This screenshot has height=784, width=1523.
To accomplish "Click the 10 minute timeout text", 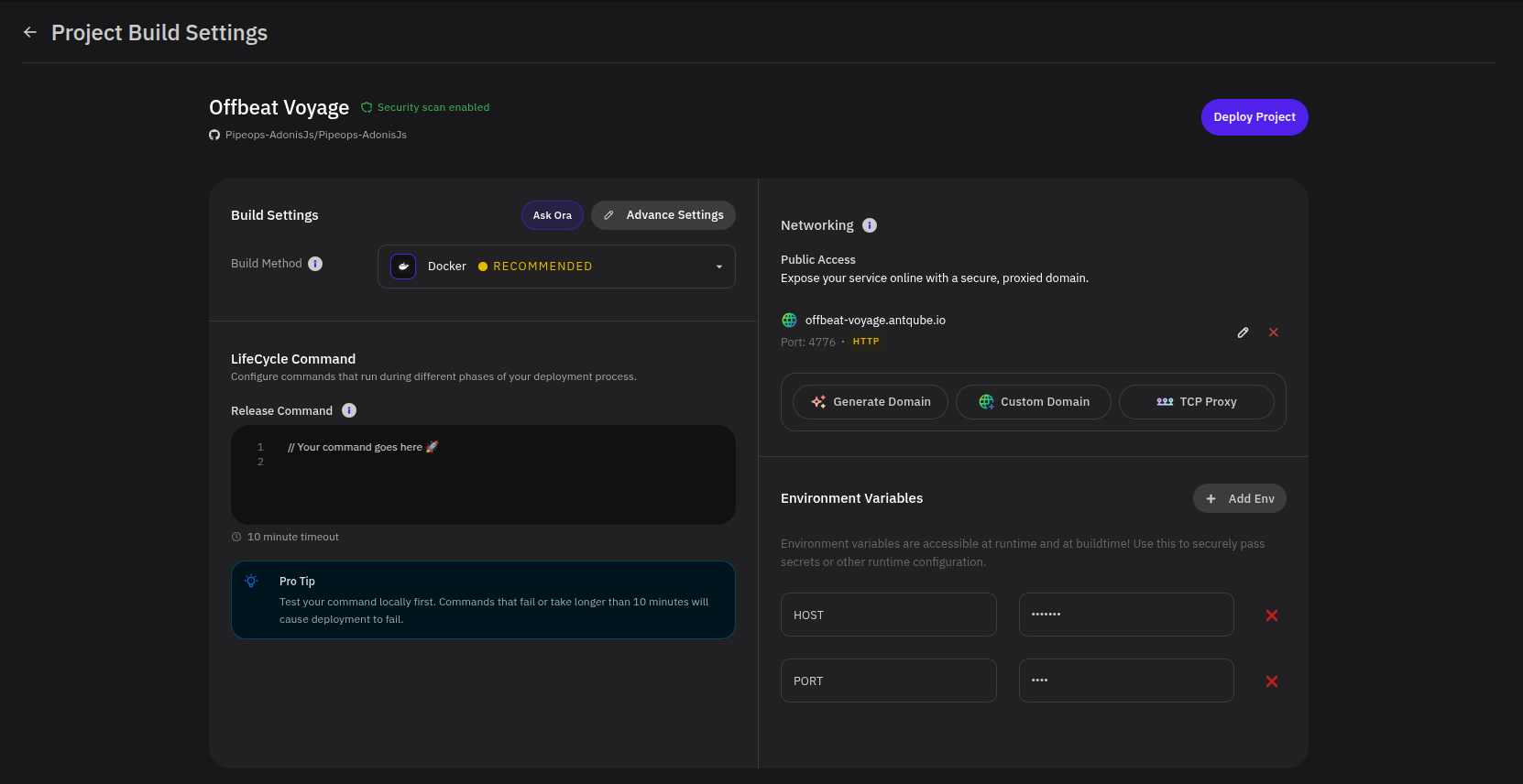I will point(293,537).
